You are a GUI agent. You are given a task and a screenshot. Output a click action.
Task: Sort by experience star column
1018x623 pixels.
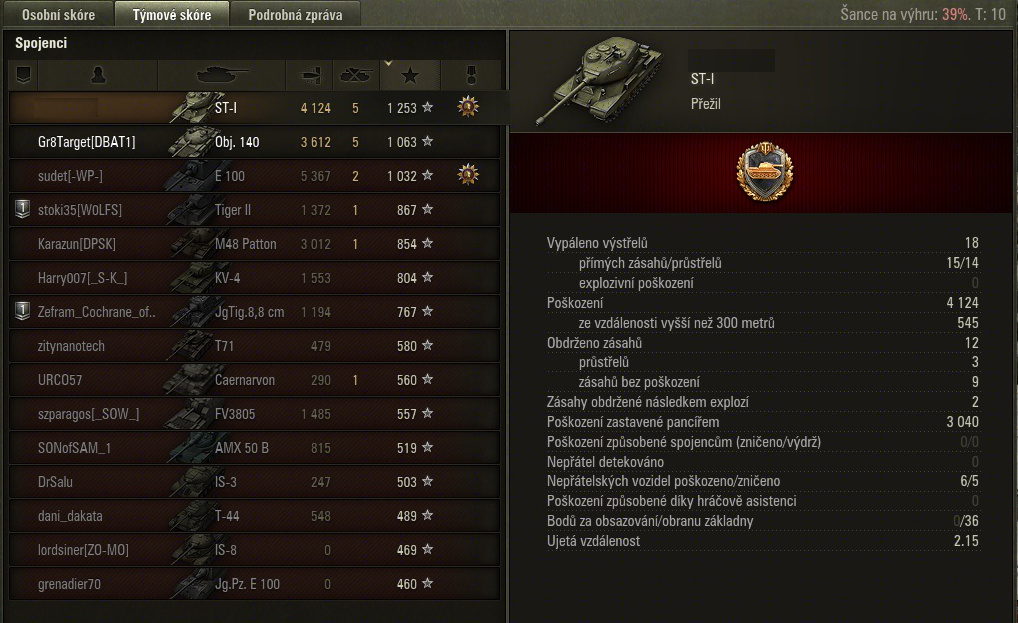pyautogui.click(x=410, y=75)
